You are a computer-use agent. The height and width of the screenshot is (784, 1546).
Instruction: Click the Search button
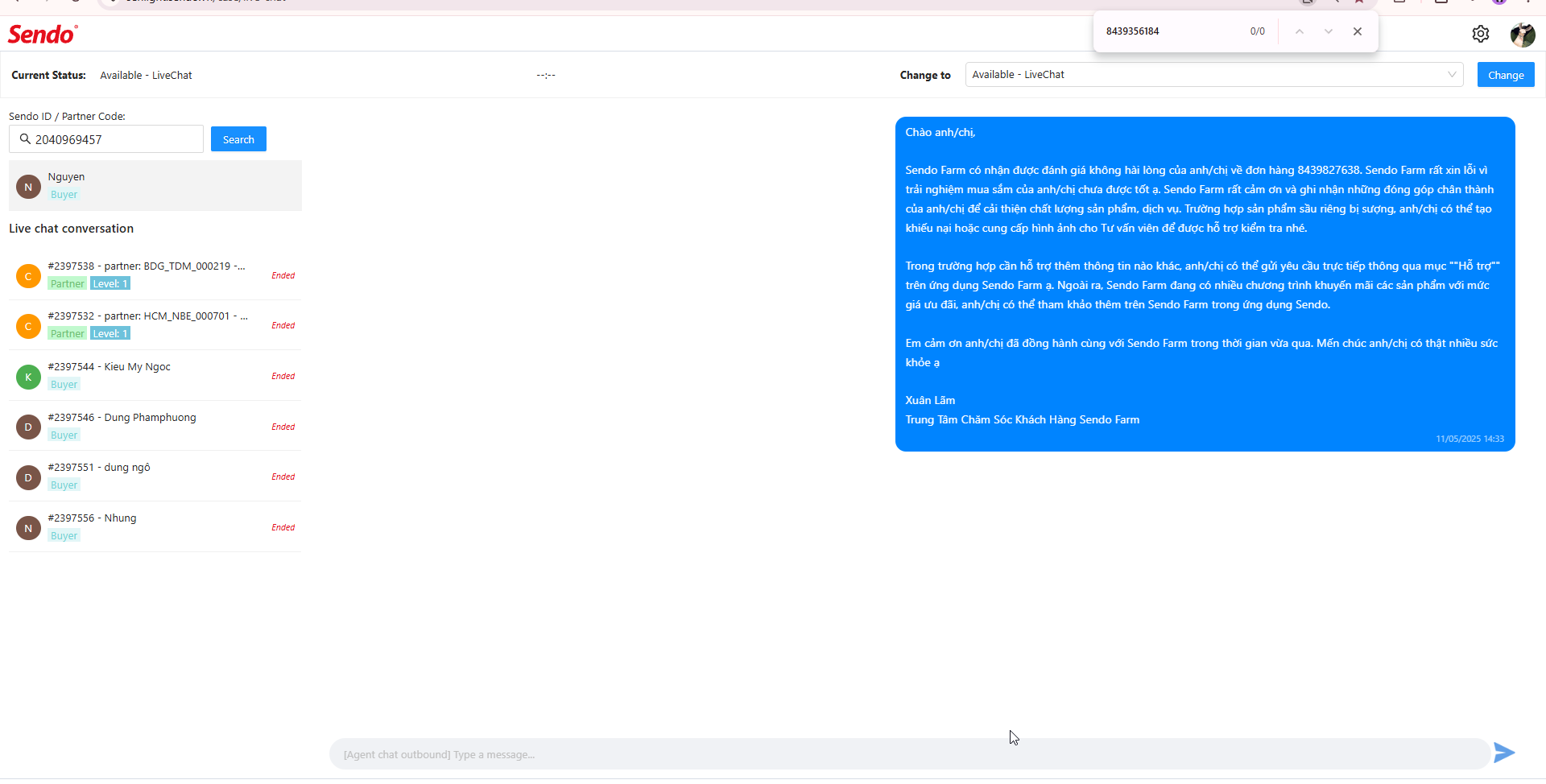click(238, 139)
